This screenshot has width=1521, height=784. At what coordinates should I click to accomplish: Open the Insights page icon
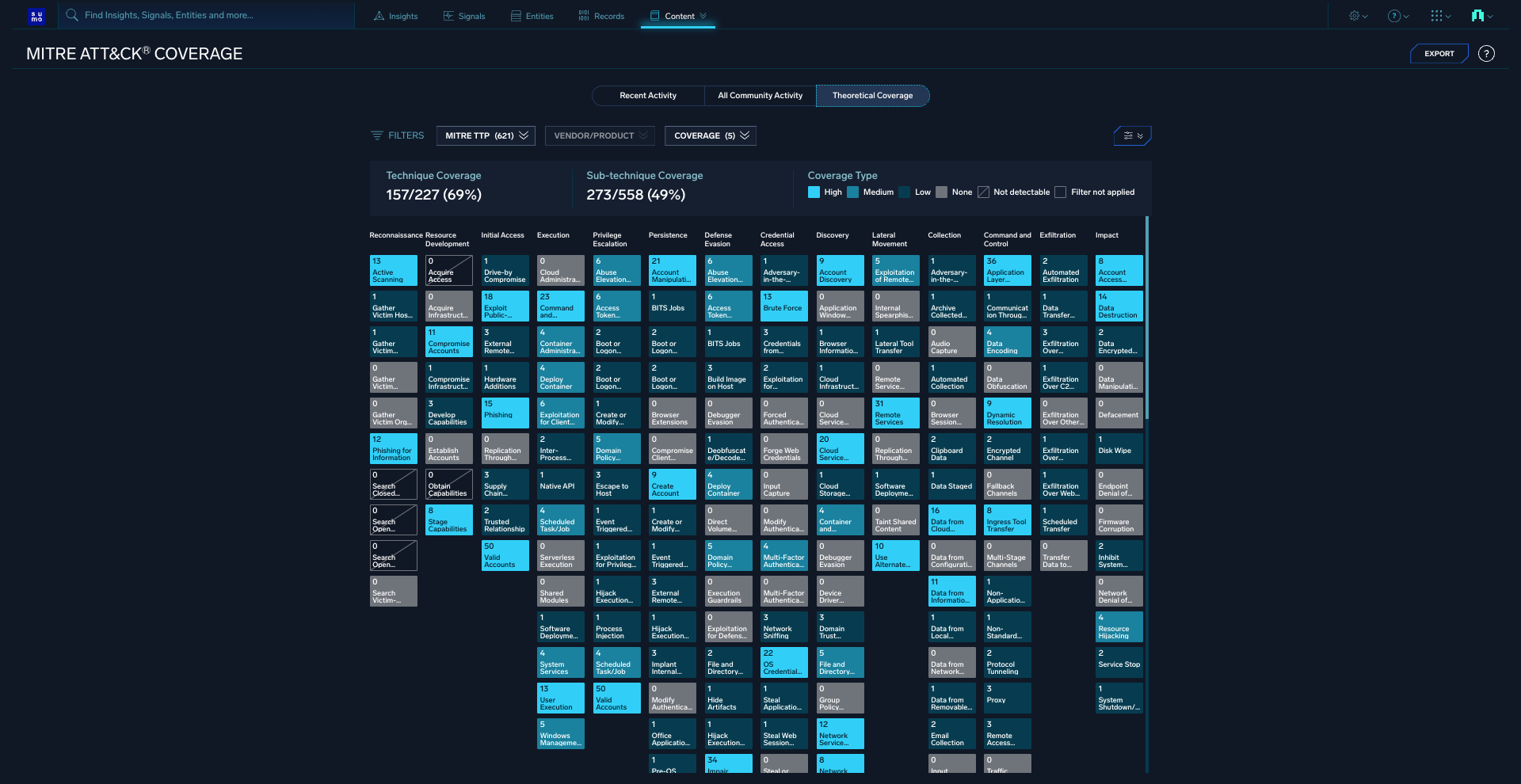(379, 16)
